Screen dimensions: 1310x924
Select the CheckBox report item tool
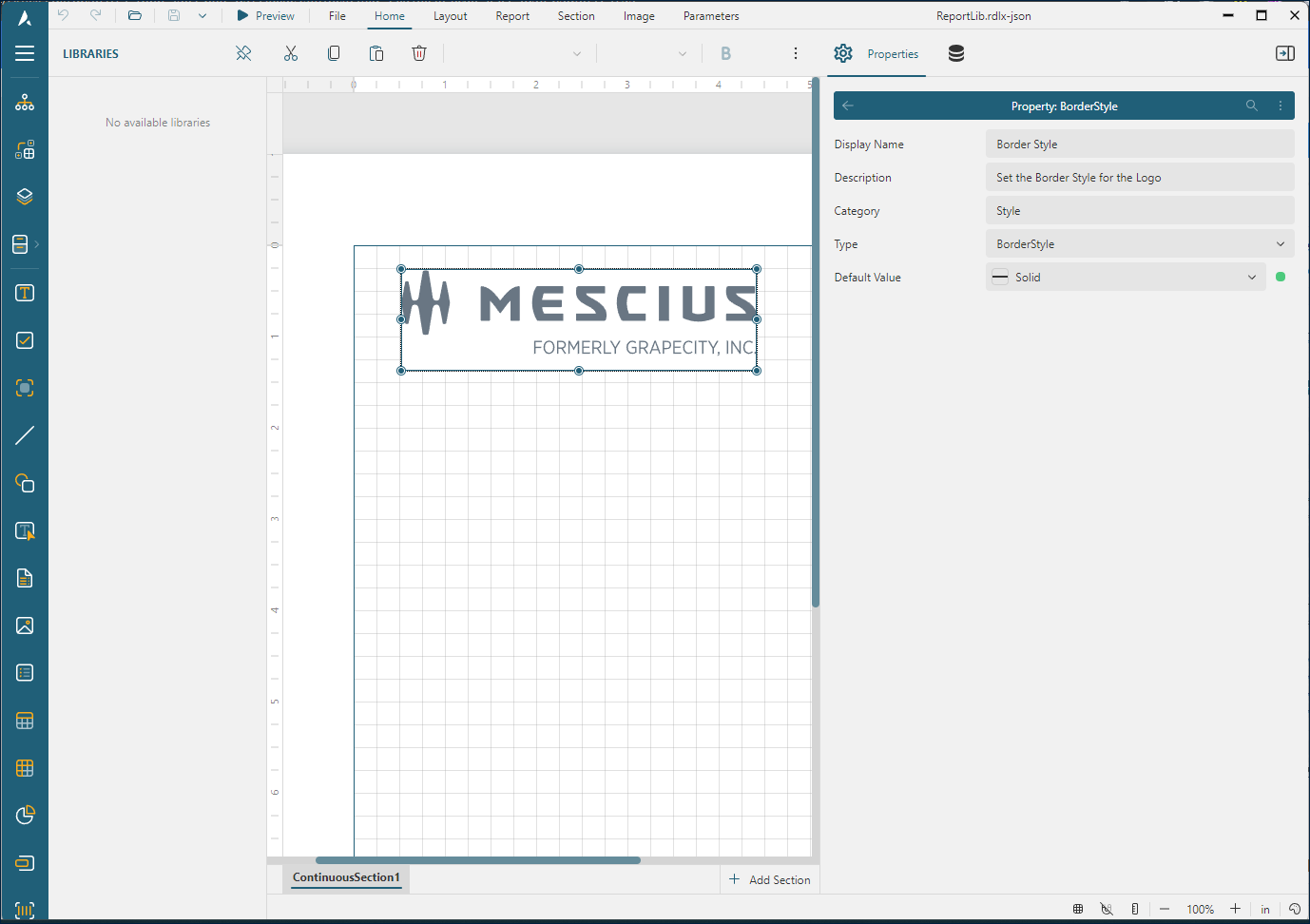25,340
